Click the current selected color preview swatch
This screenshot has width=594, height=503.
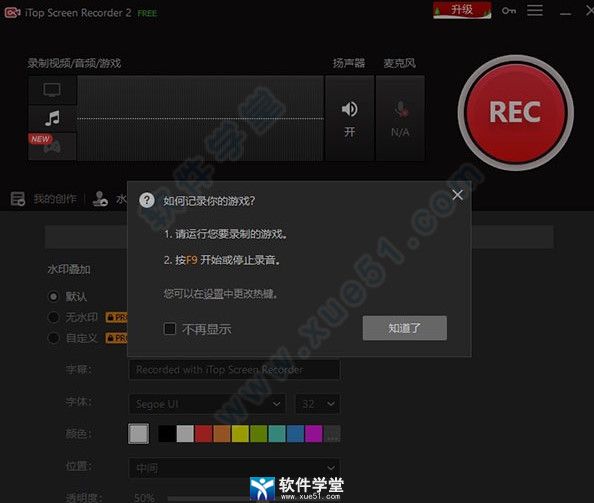point(138,434)
